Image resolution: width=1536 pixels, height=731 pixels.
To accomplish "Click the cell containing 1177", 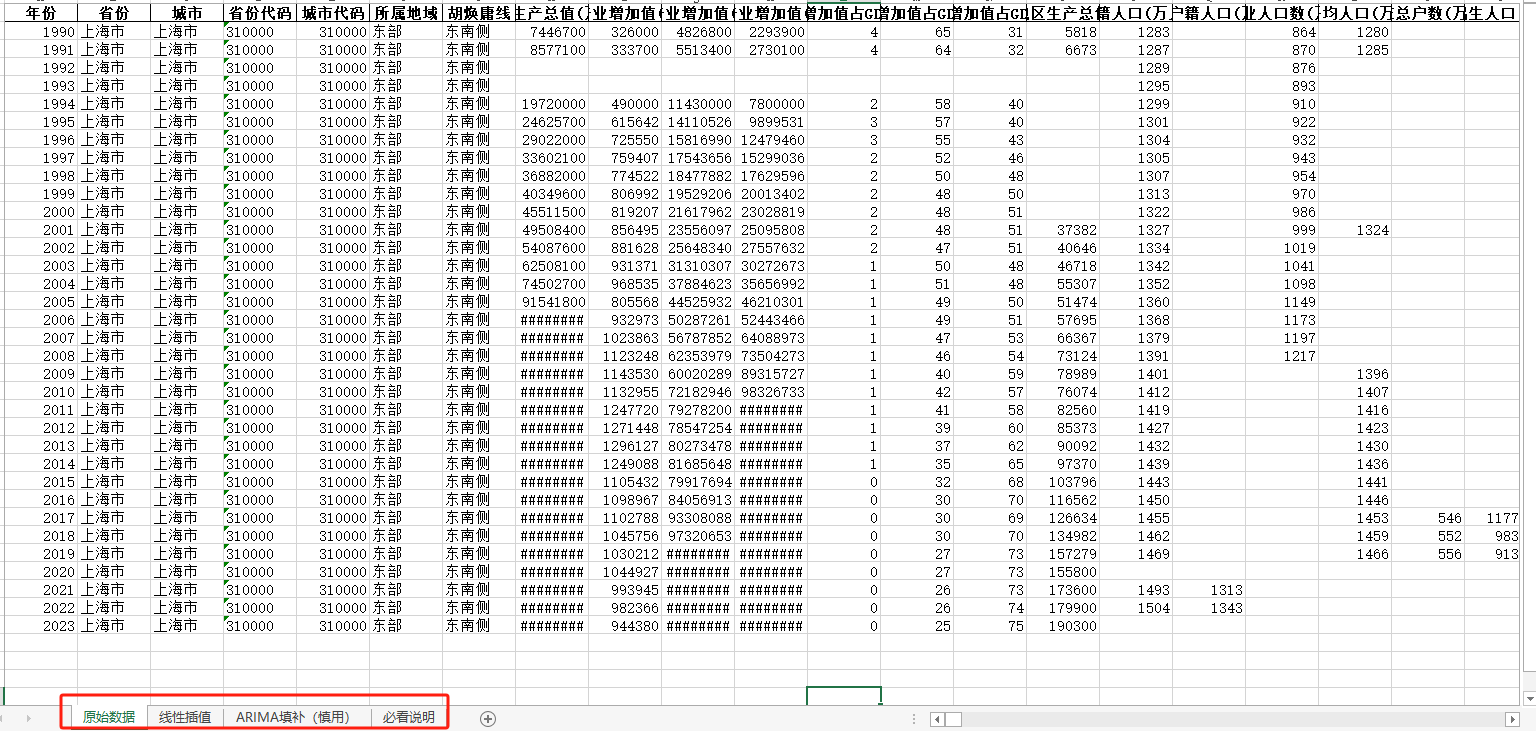I will [x=1493, y=518].
